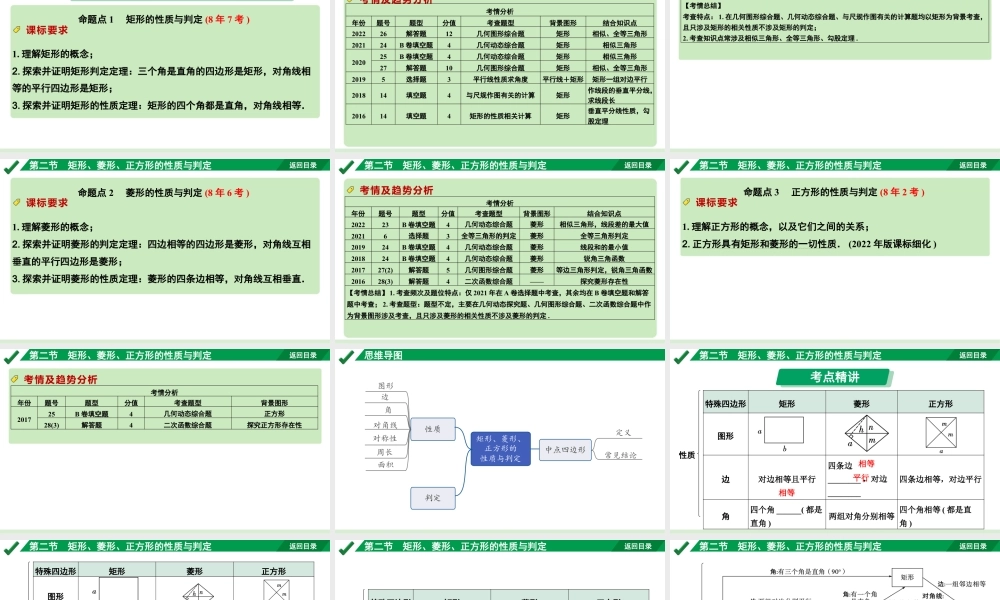
Task: Click the 定义 branch in the mind map
Action: [623, 432]
